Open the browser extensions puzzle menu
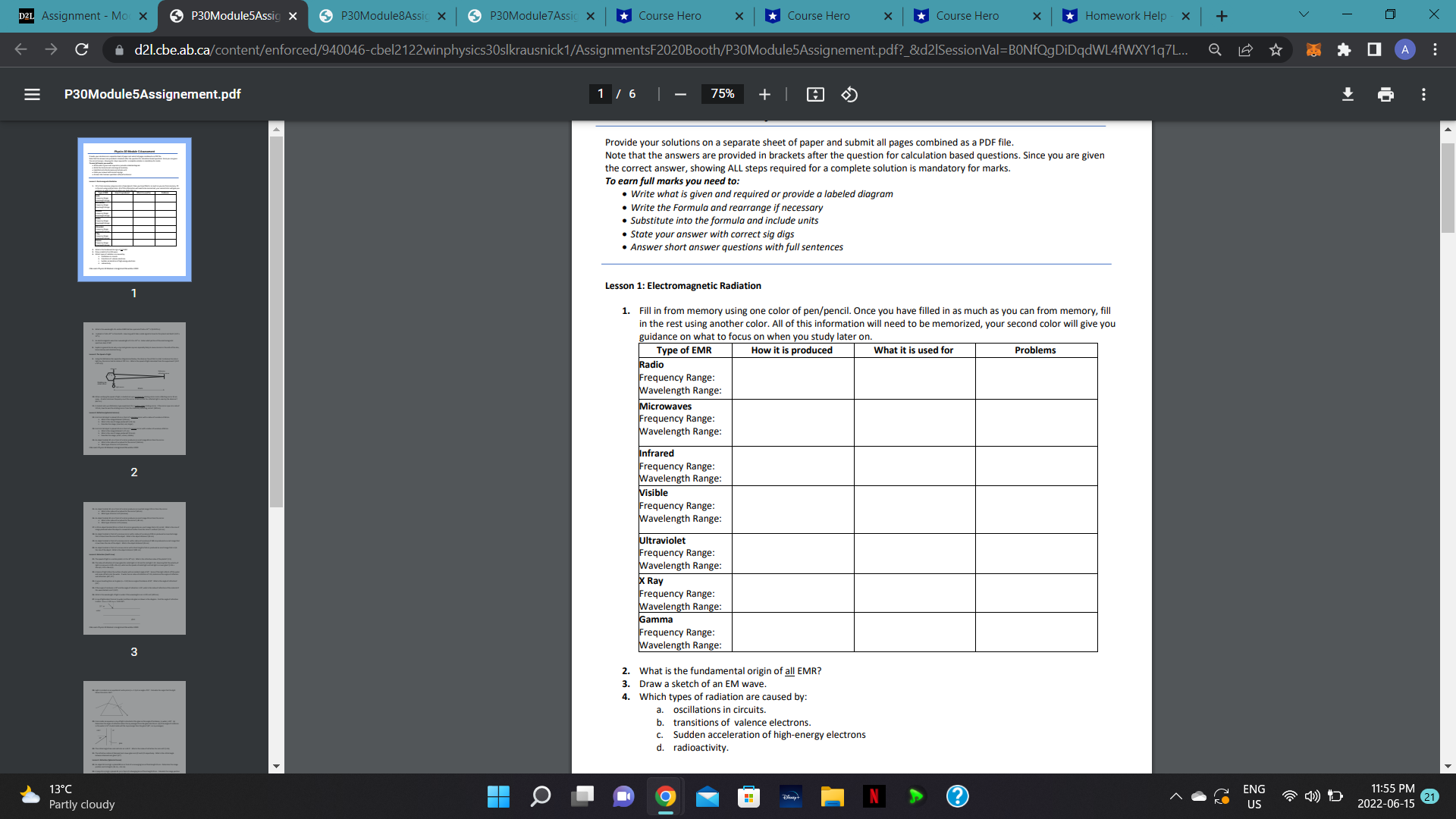This screenshot has height=819, width=1456. point(1345,49)
